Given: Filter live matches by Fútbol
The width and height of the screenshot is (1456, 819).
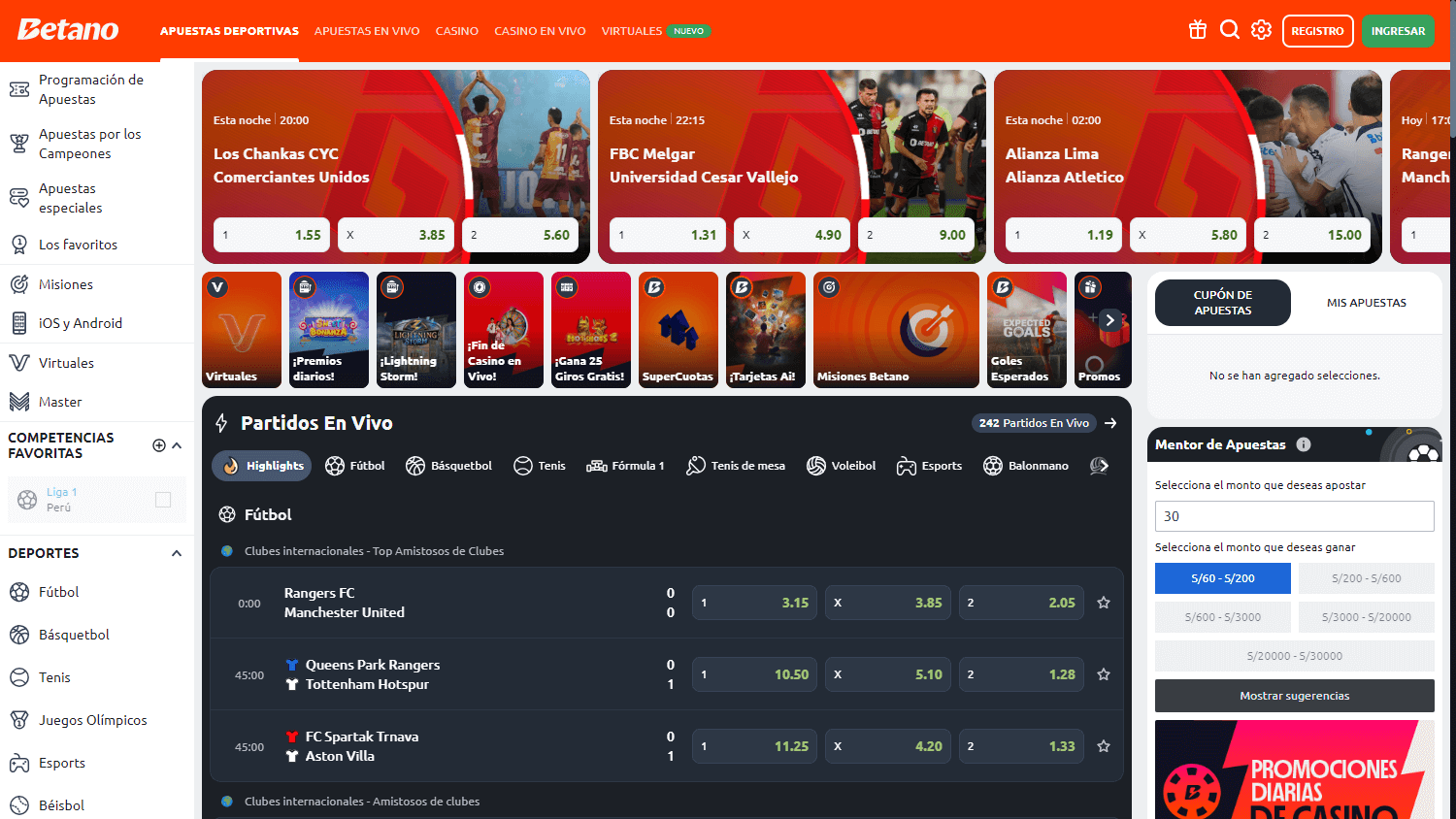Looking at the screenshot, I should tap(355, 466).
